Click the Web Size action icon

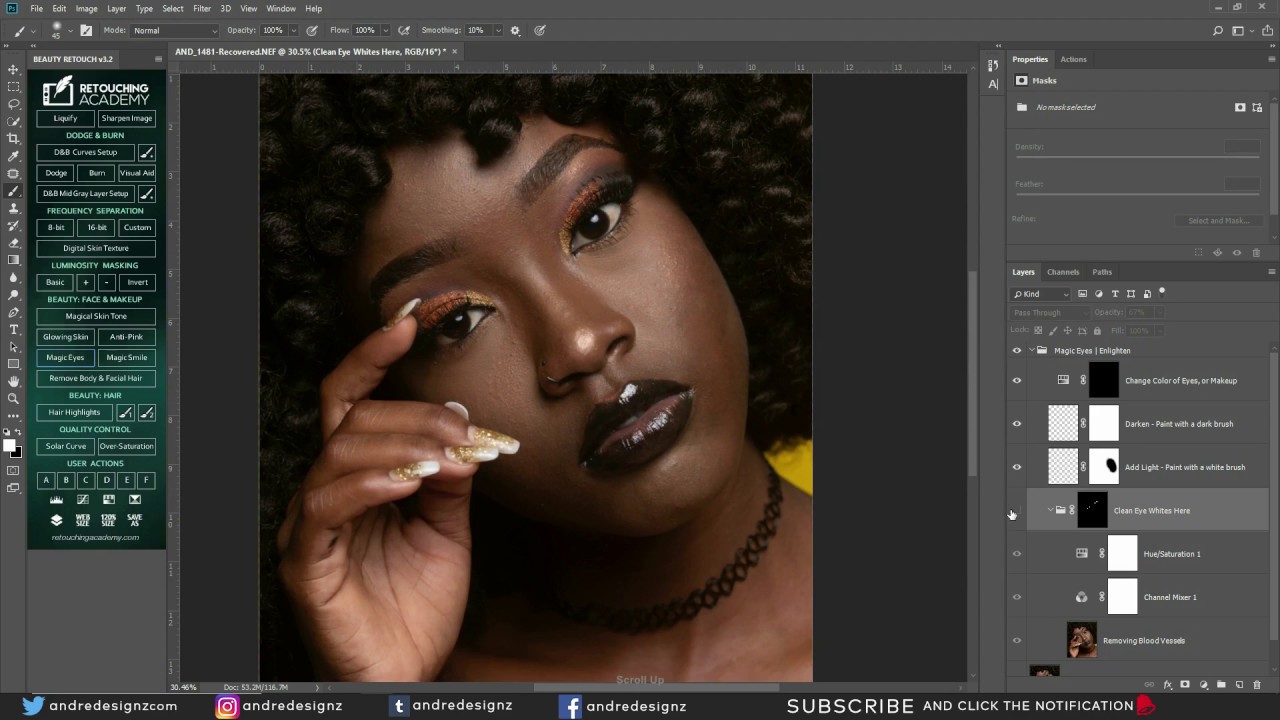tap(83, 520)
